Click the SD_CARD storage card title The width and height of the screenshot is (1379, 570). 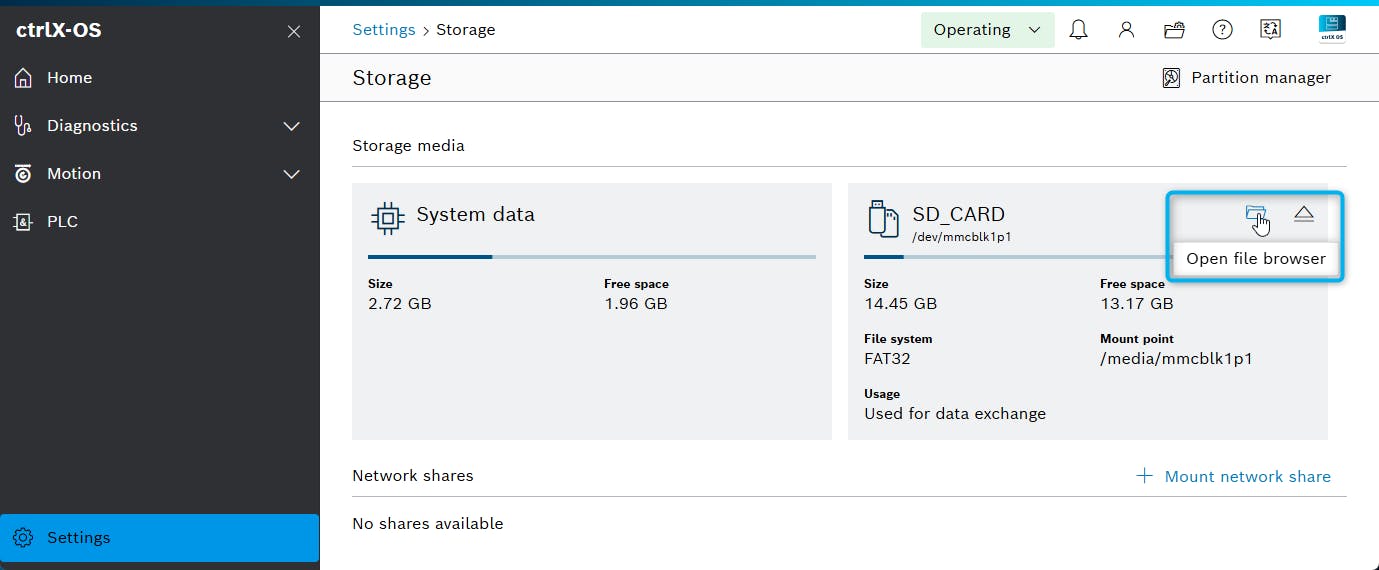(958, 214)
